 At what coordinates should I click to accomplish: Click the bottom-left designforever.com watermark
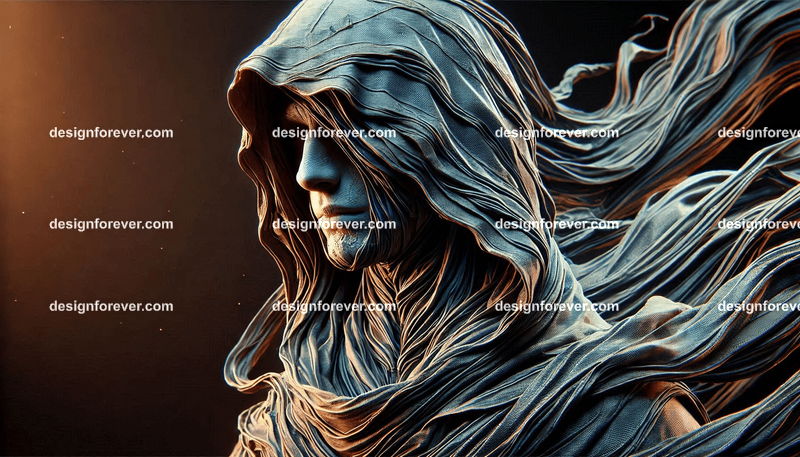(x=111, y=307)
